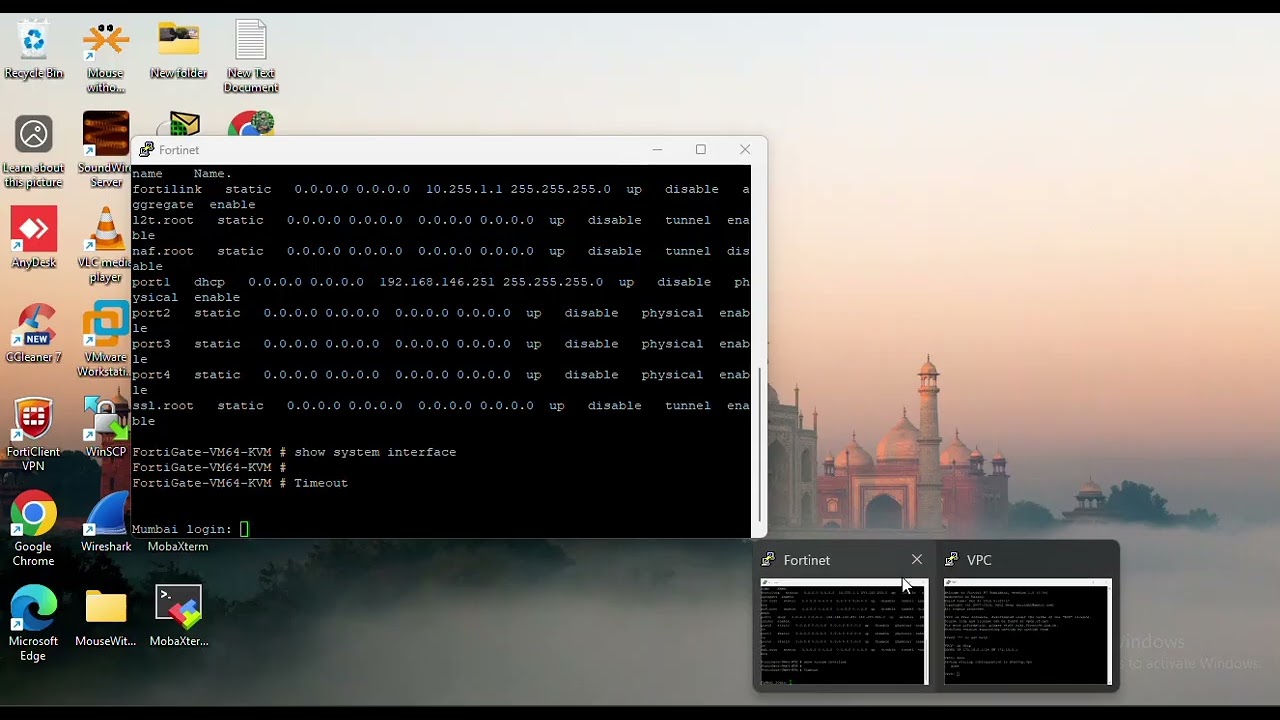Click the IP address 192.168.146.251
The image size is (1280, 720).
click(x=437, y=282)
